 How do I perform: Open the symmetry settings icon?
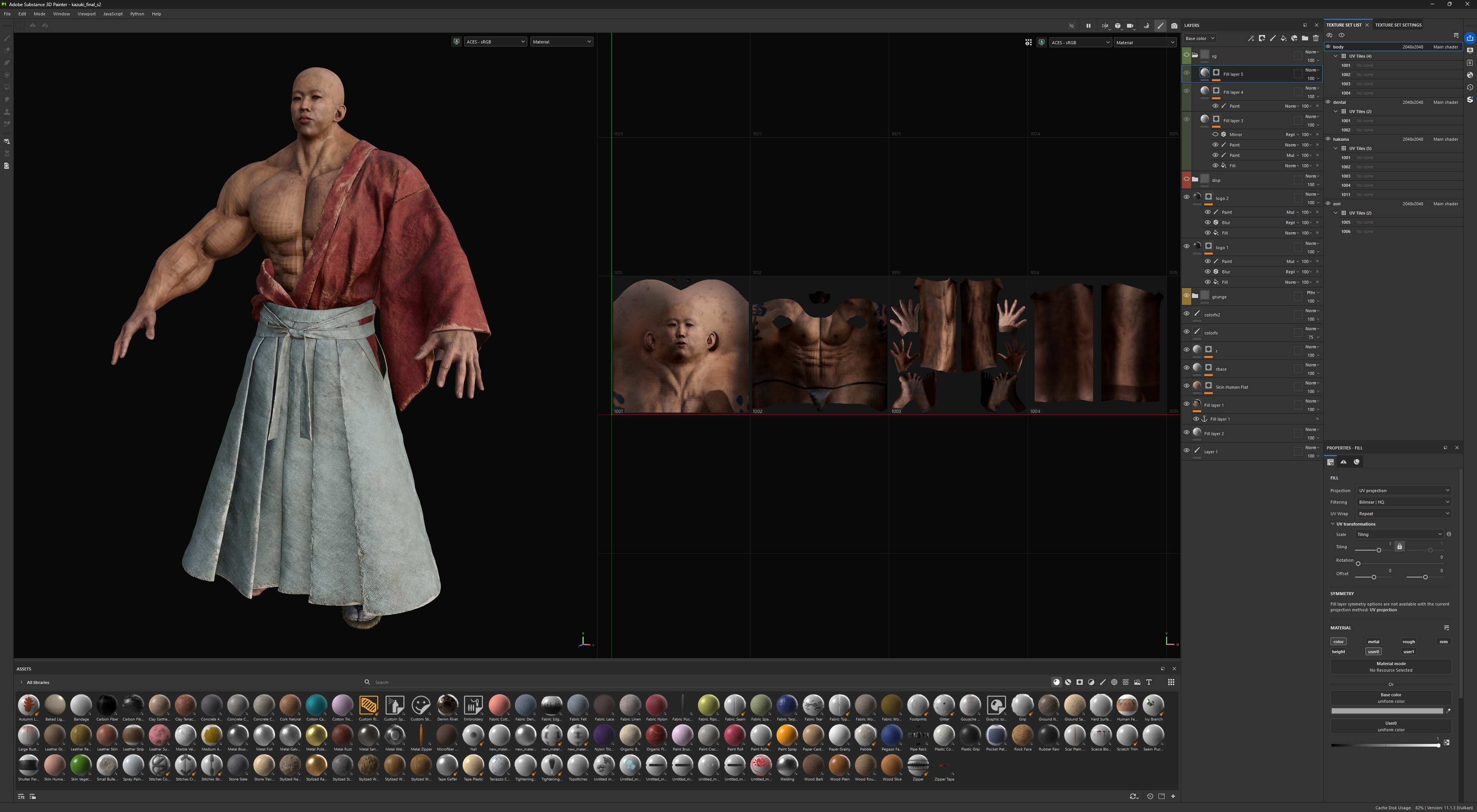pos(1104,26)
